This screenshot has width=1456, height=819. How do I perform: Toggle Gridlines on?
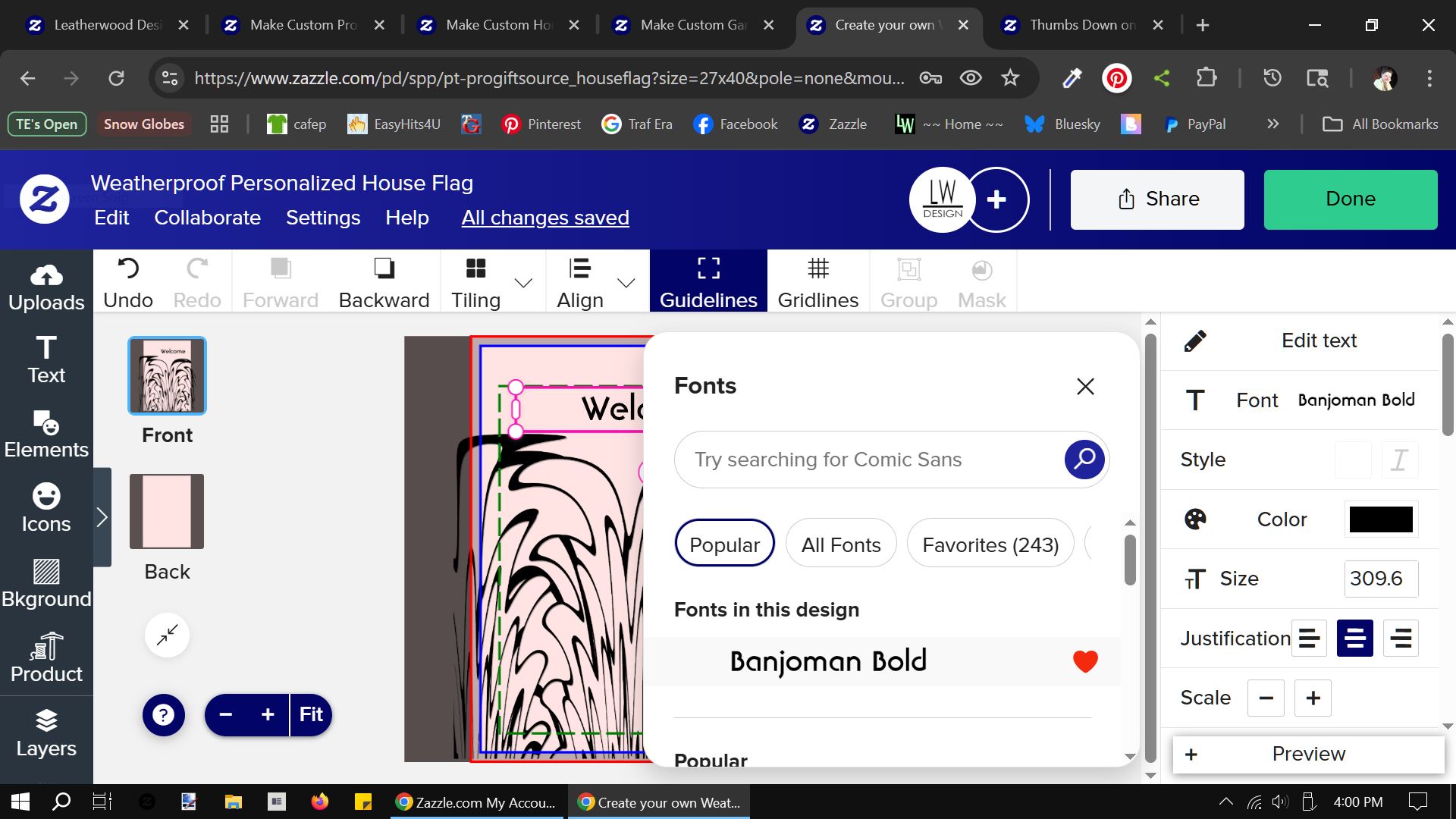tap(818, 282)
